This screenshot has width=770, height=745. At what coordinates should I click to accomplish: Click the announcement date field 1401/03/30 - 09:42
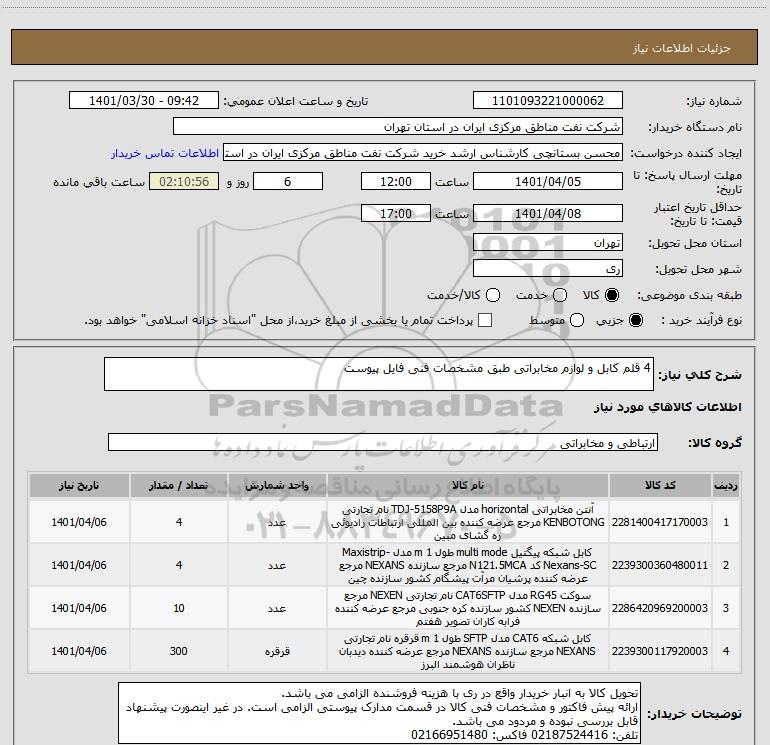coord(144,101)
